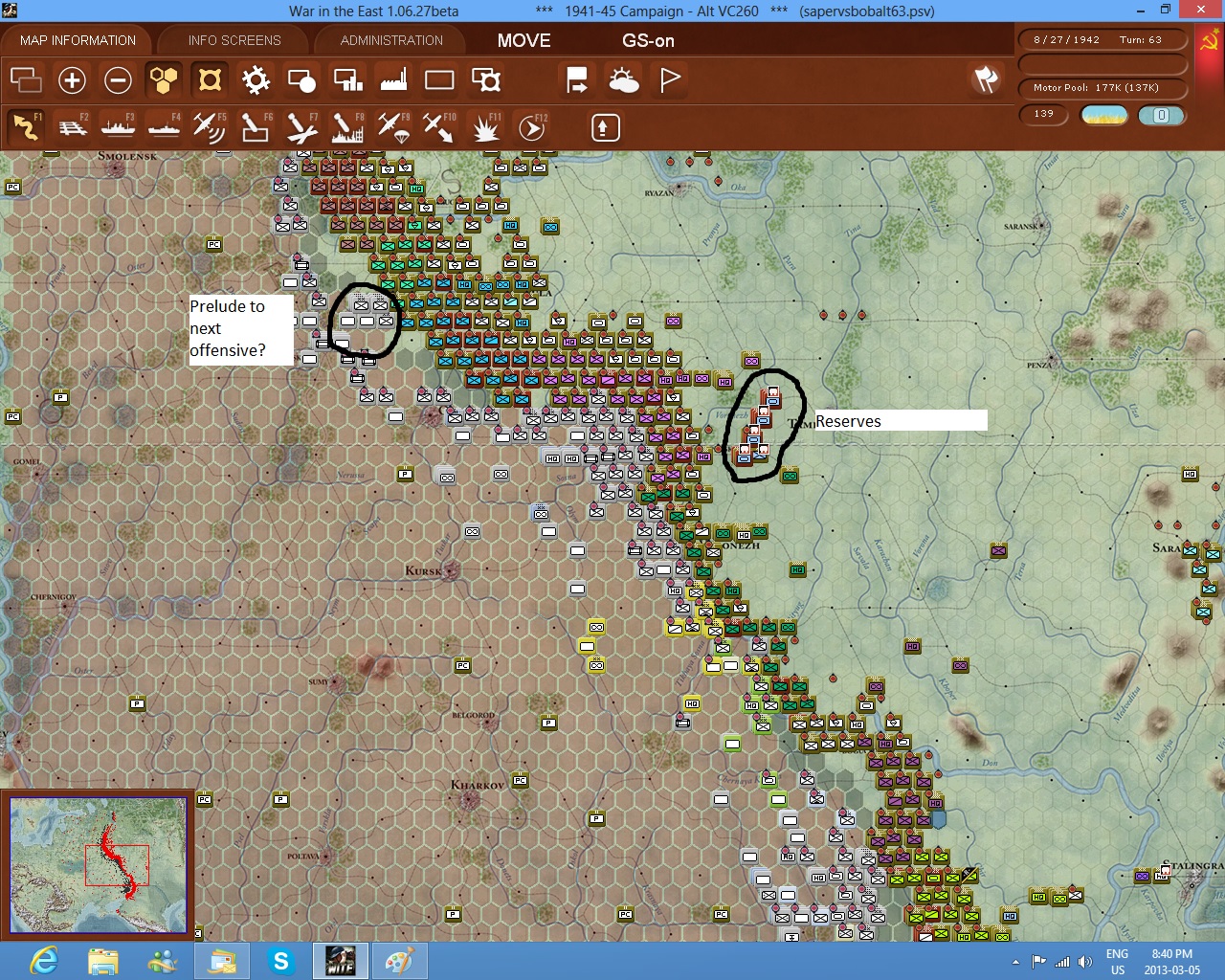Click the Chernigov label on the map
Image resolution: width=1225 pixels, height=980 pixels.
coord(53,596)
